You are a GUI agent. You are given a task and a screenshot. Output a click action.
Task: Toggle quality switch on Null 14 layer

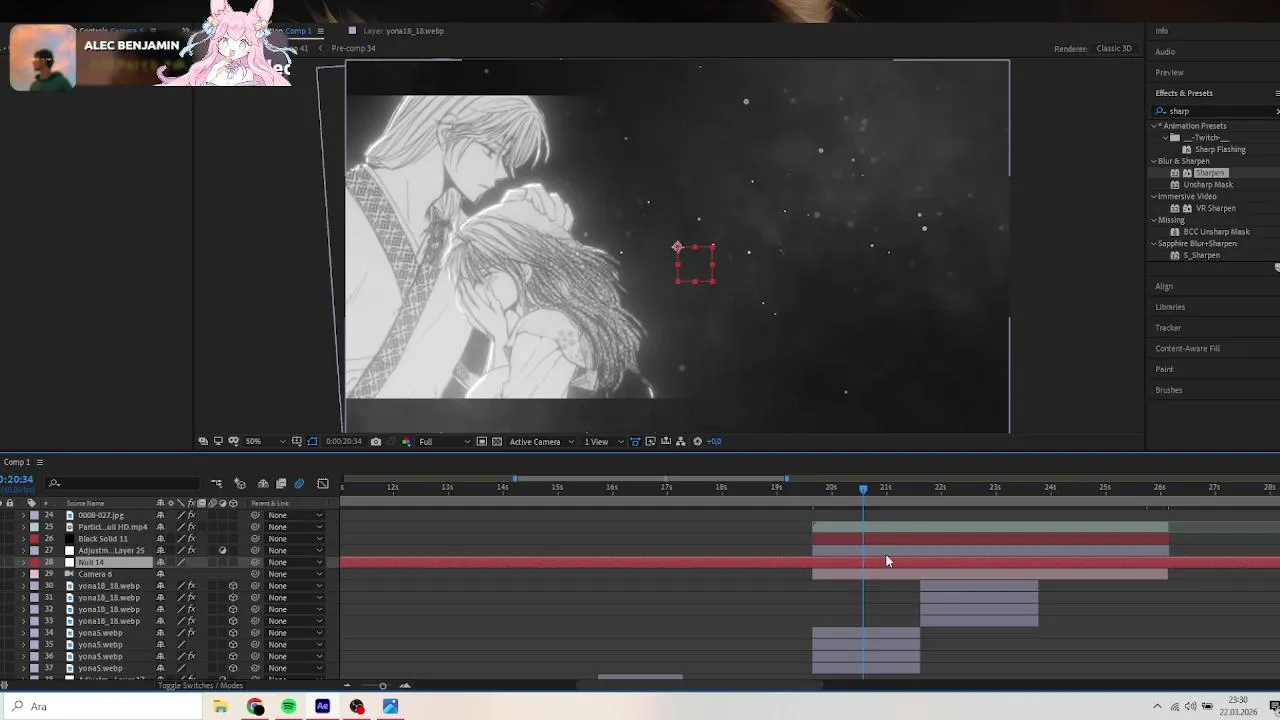[x=181, y=562]
